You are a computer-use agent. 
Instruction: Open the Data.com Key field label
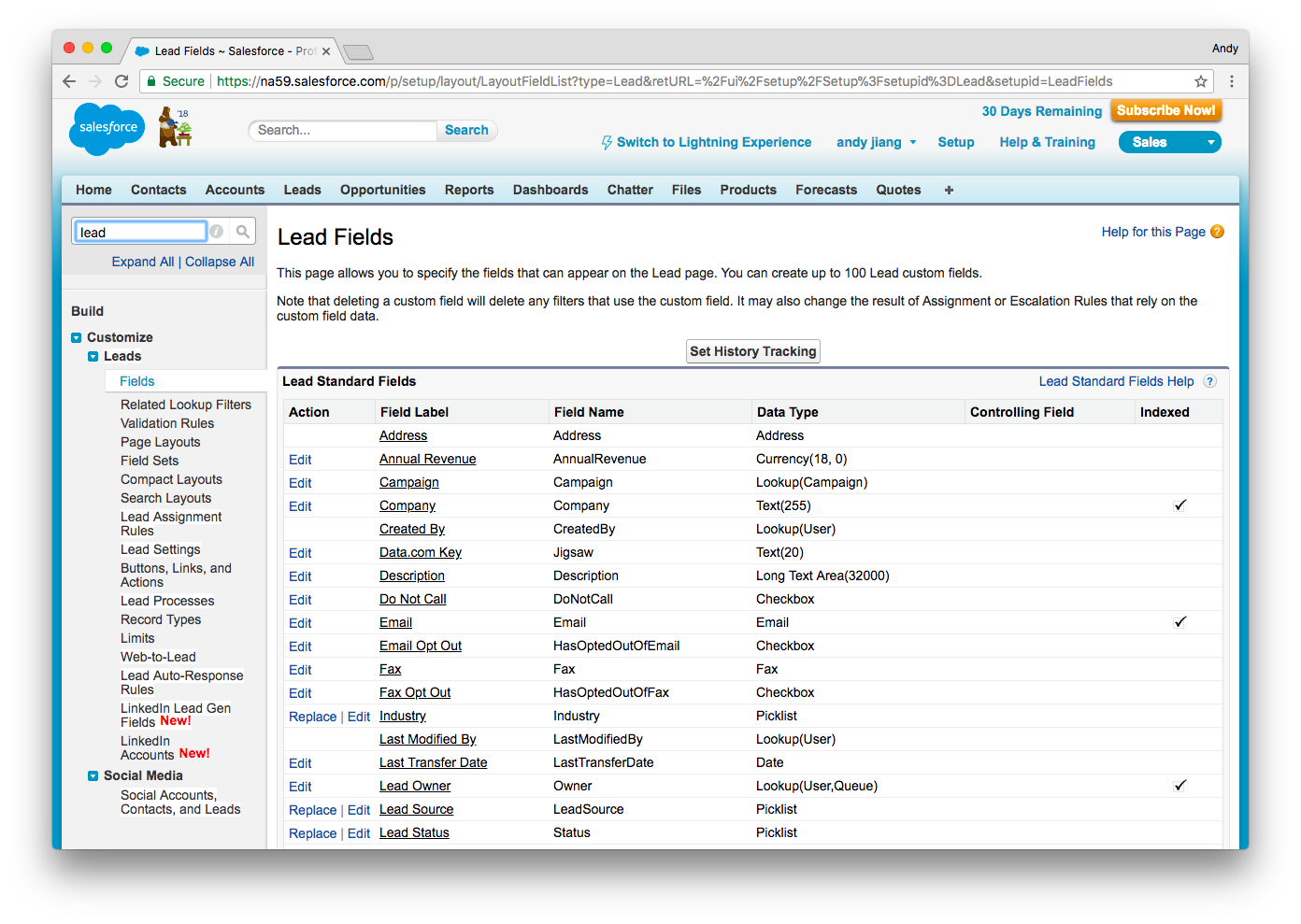click(421, 552)
